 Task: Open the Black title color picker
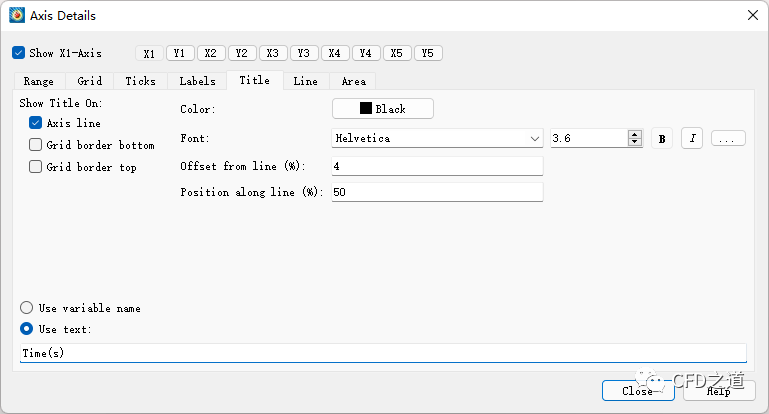pos(383,109)
